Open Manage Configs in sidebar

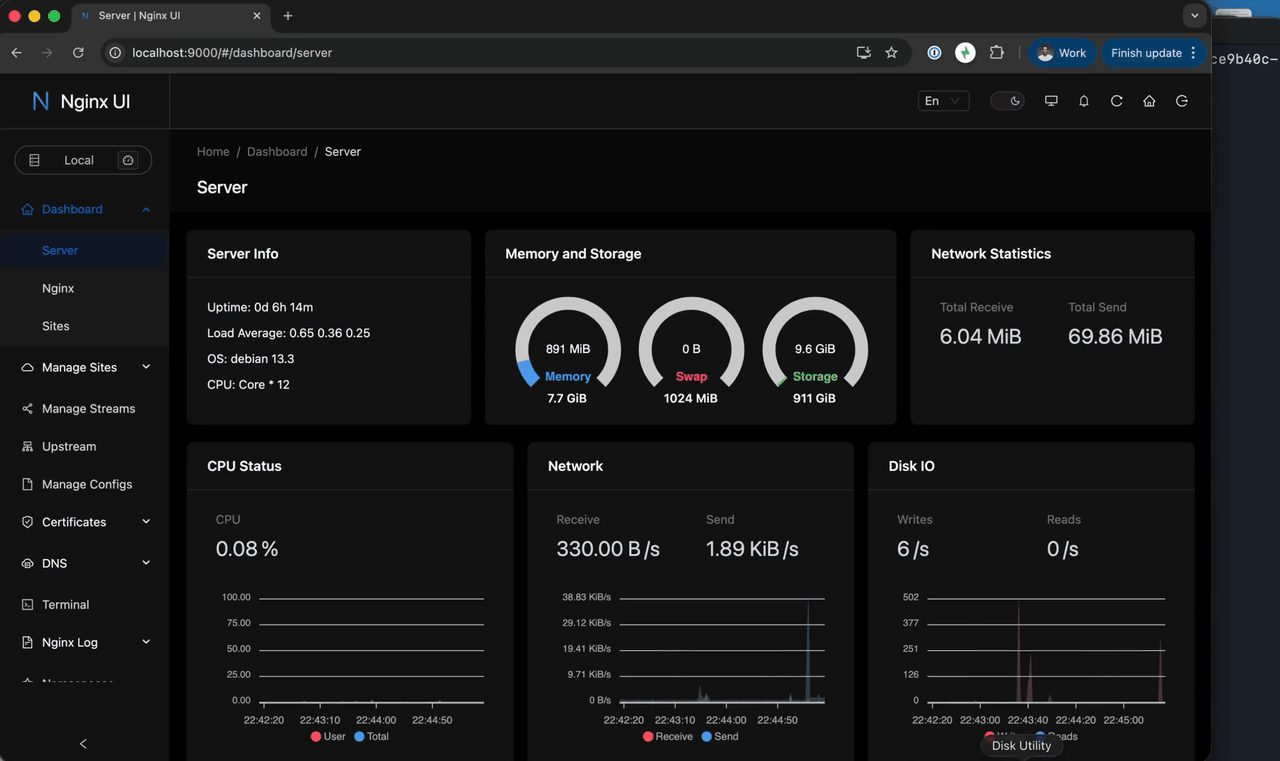coord(84,484)
